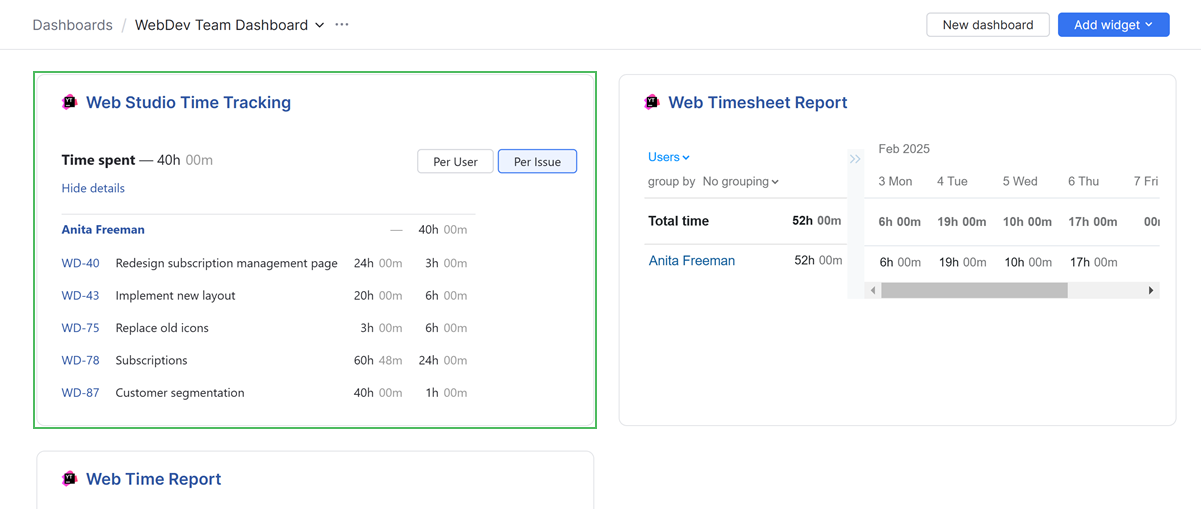Click the Web Studio Time Tracking widget icon
The width and height of the screenshot is (1201, 509).
pyautogui.click(x=69, y=102)
